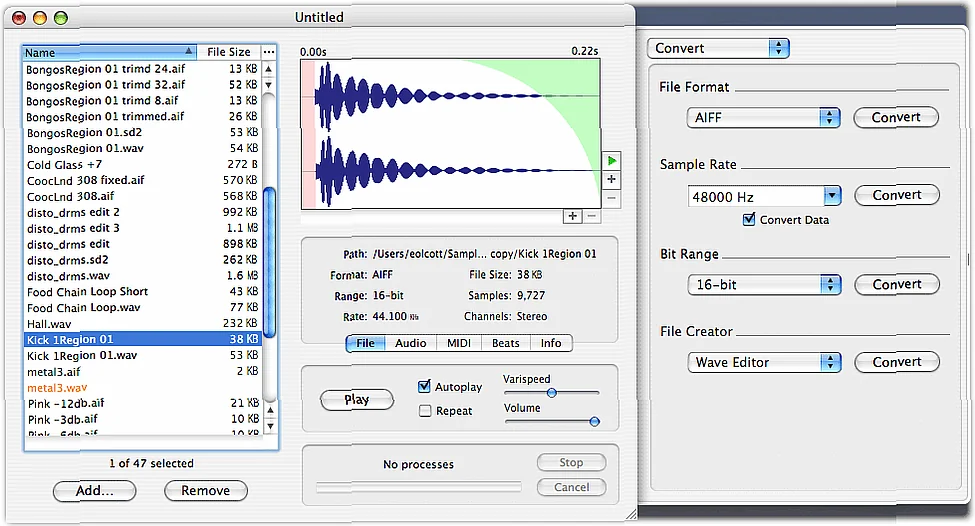Click top scroll up arrow of file list
Viewport: 975px width, 526px height.
[x=269, y=69]
